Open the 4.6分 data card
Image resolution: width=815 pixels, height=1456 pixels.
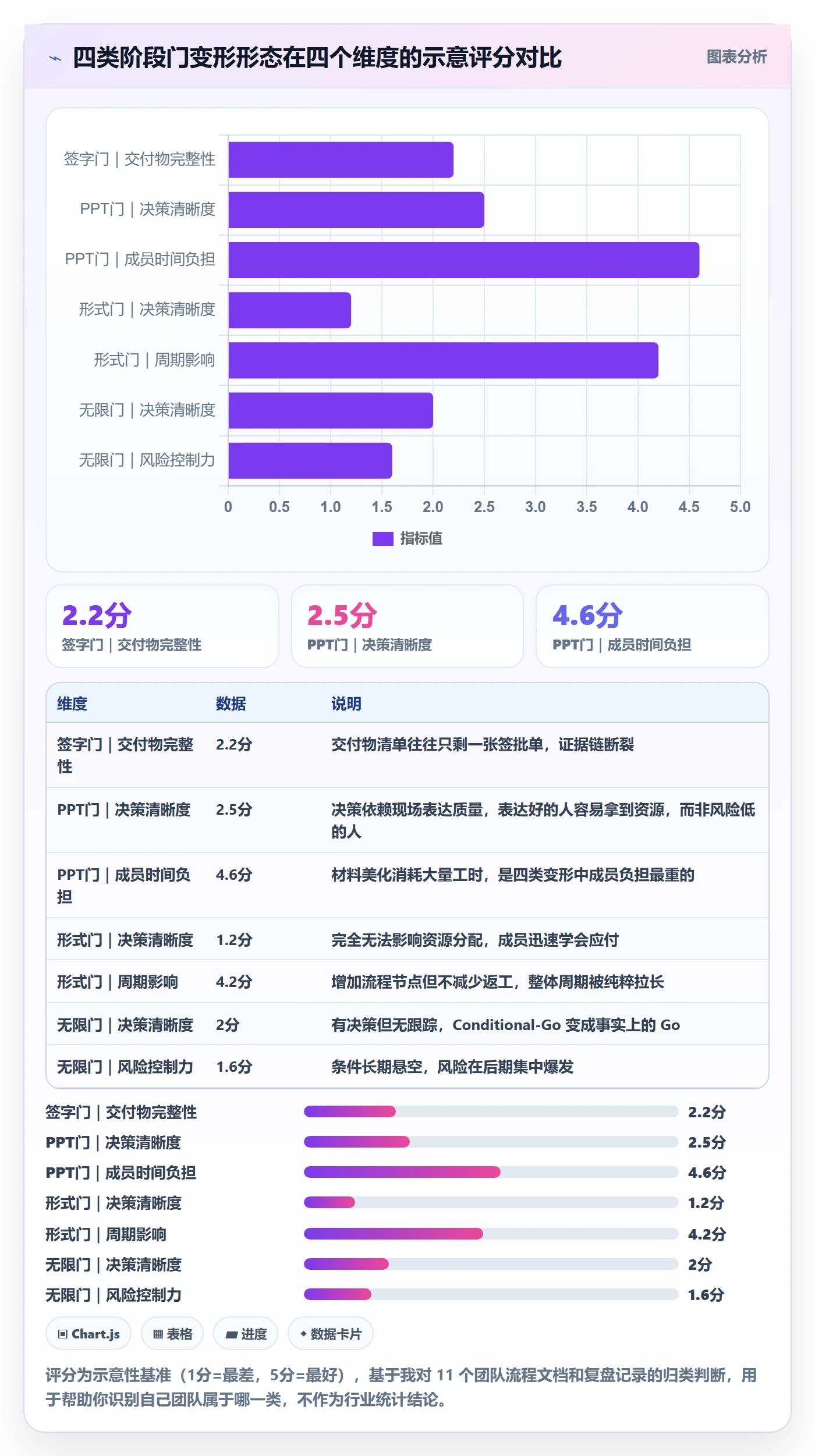click(653, 626)
